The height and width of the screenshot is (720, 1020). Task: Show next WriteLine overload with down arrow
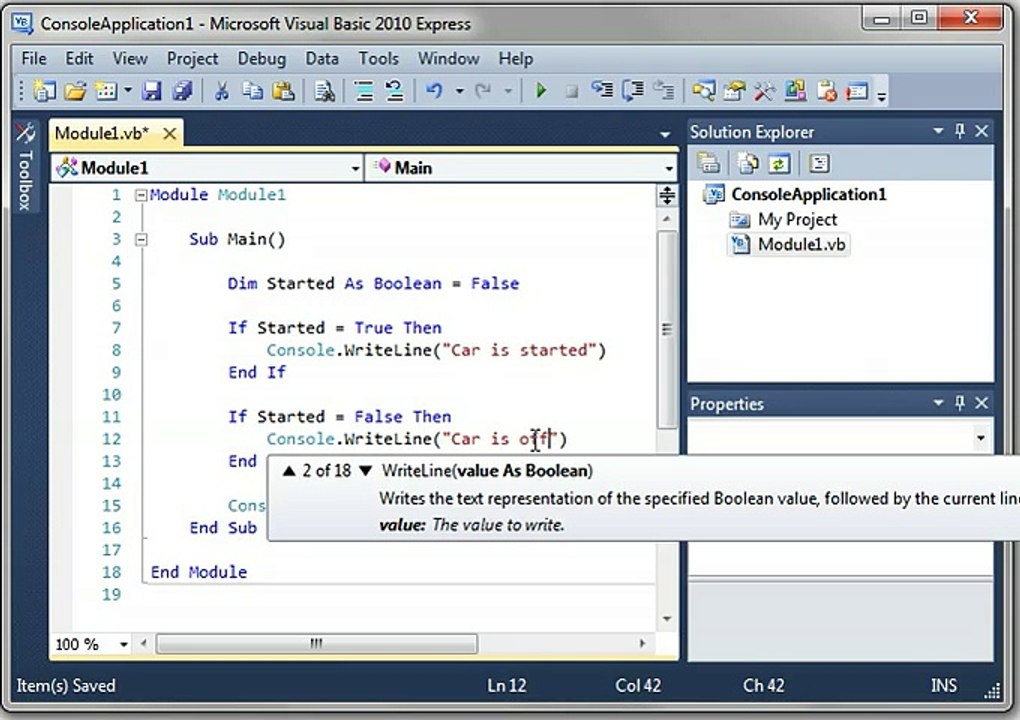(x=366, y=471)
